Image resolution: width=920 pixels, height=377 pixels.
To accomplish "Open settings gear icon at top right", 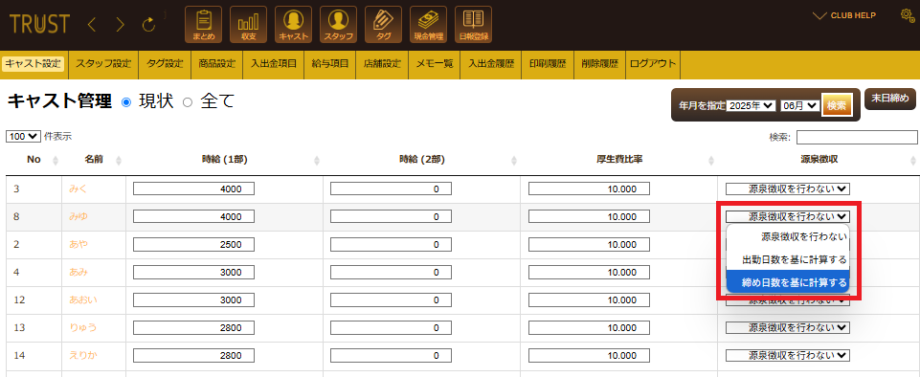I will coord(908,16).
